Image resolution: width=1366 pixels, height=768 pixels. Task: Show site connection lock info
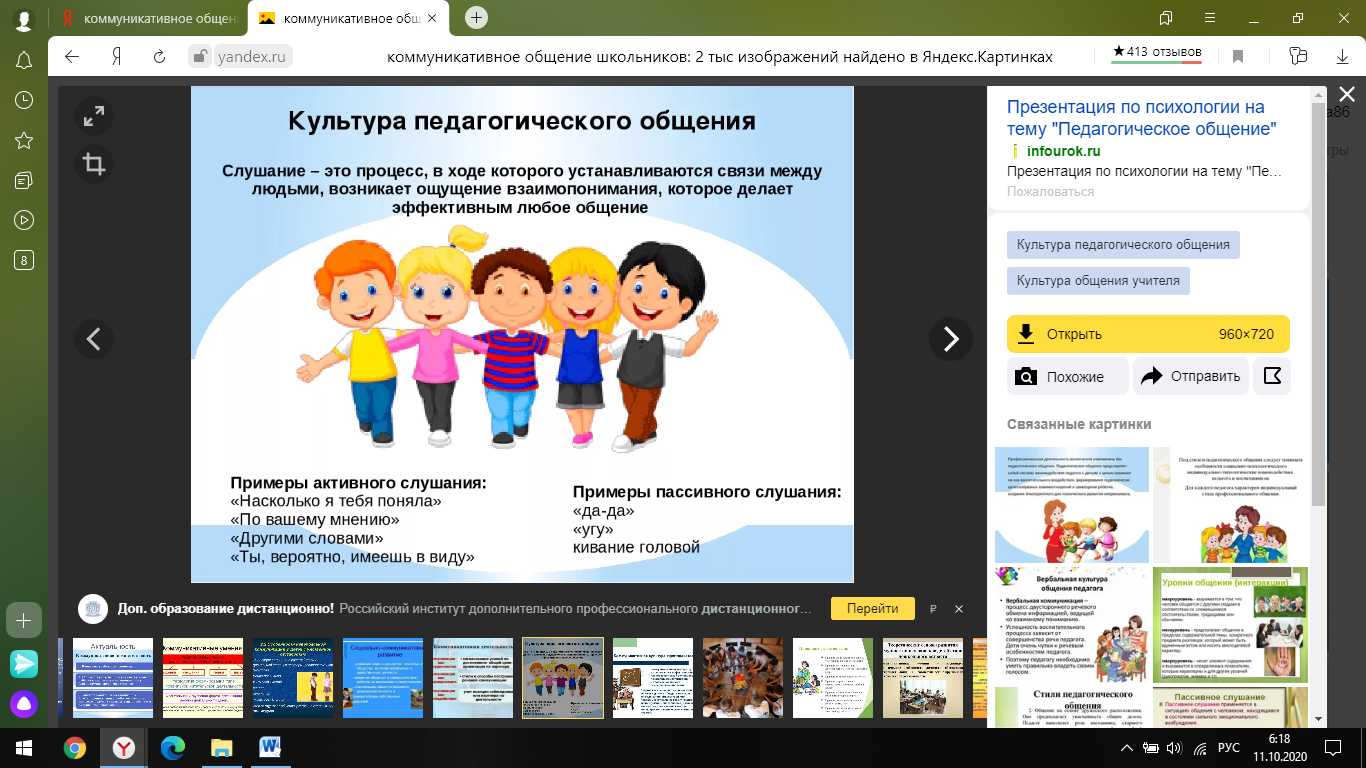click(x=201, y=57)
